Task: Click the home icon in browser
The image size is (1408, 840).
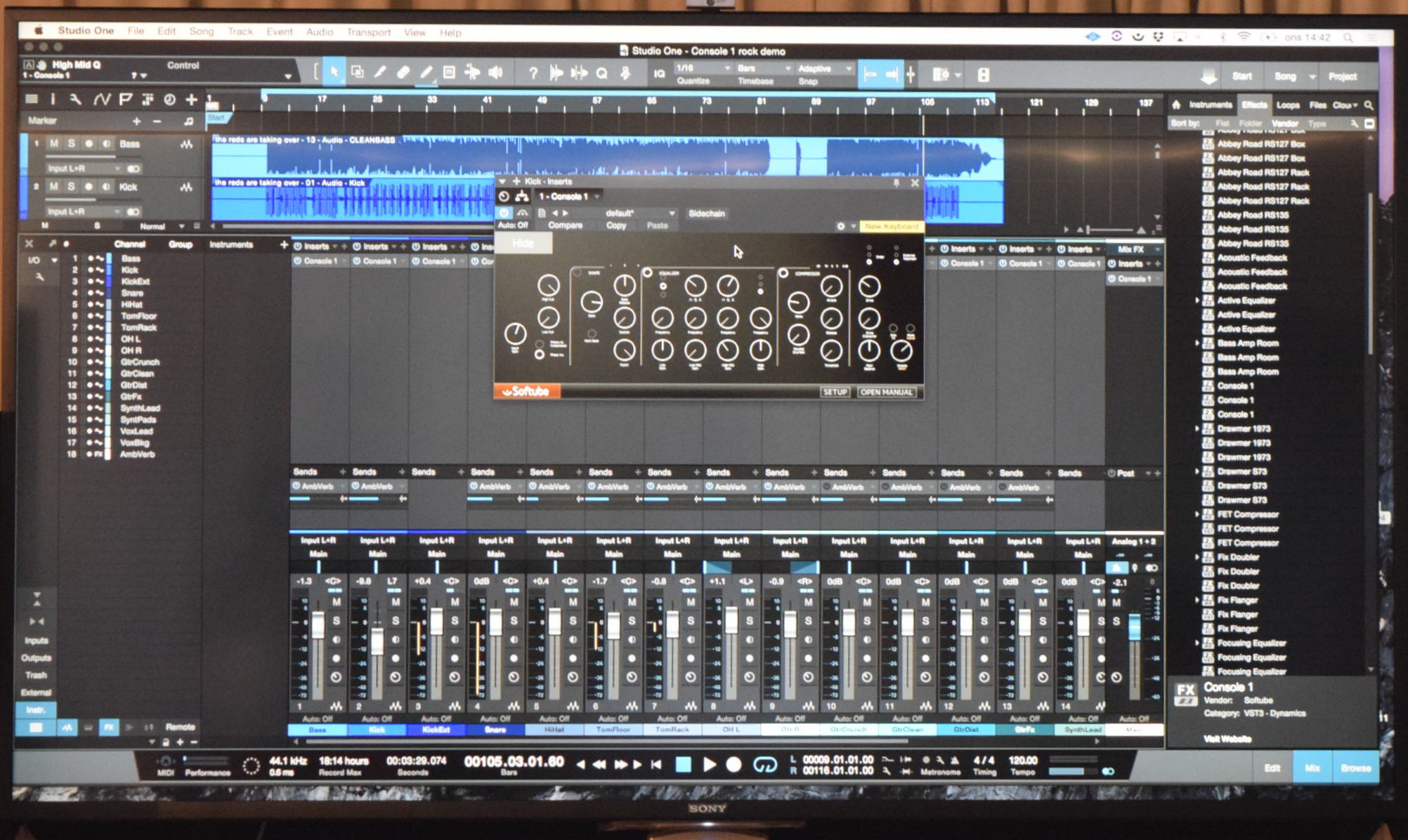Action: [1176, 105]
